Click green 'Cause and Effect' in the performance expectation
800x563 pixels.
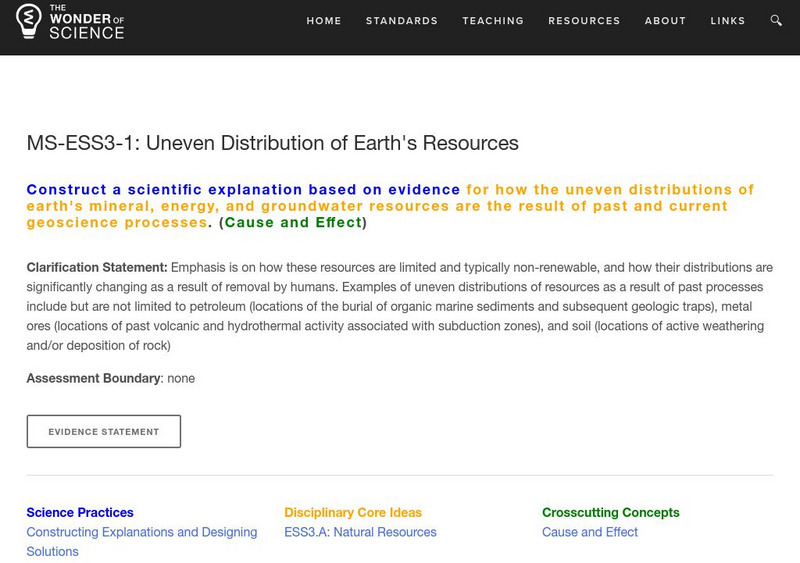click(293, 223)
